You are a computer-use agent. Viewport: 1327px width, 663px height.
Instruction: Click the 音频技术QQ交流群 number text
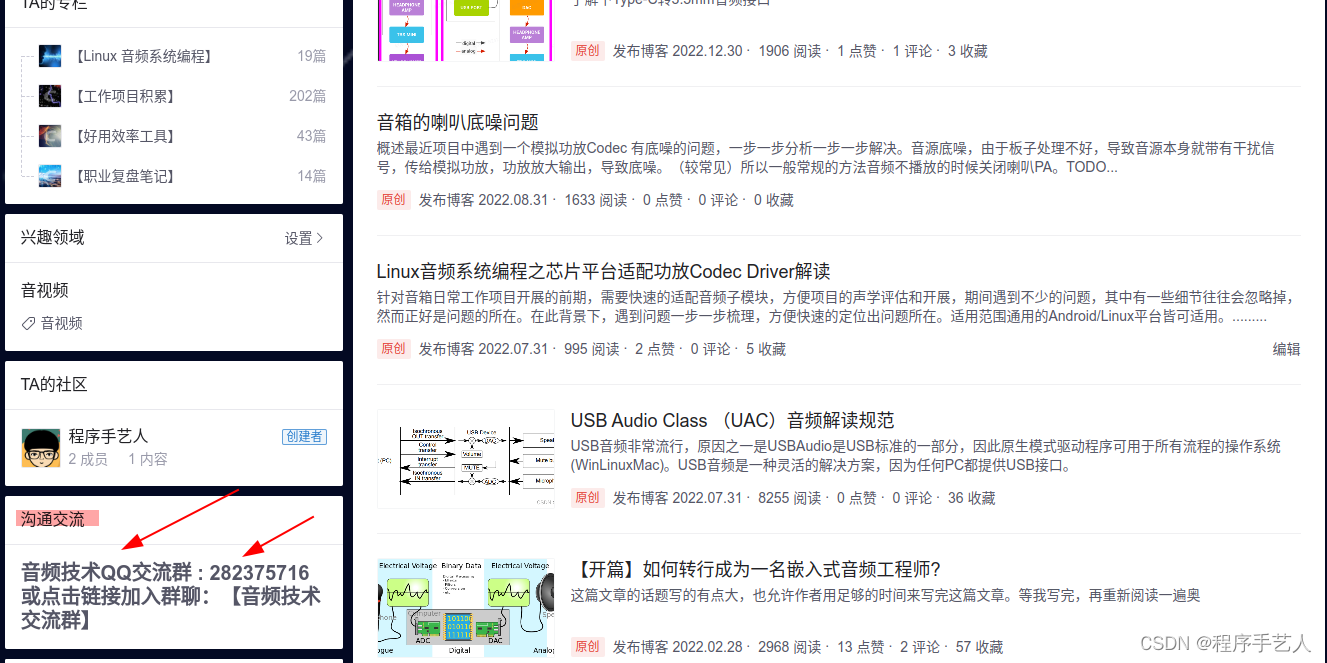click(x=165, y=573)
